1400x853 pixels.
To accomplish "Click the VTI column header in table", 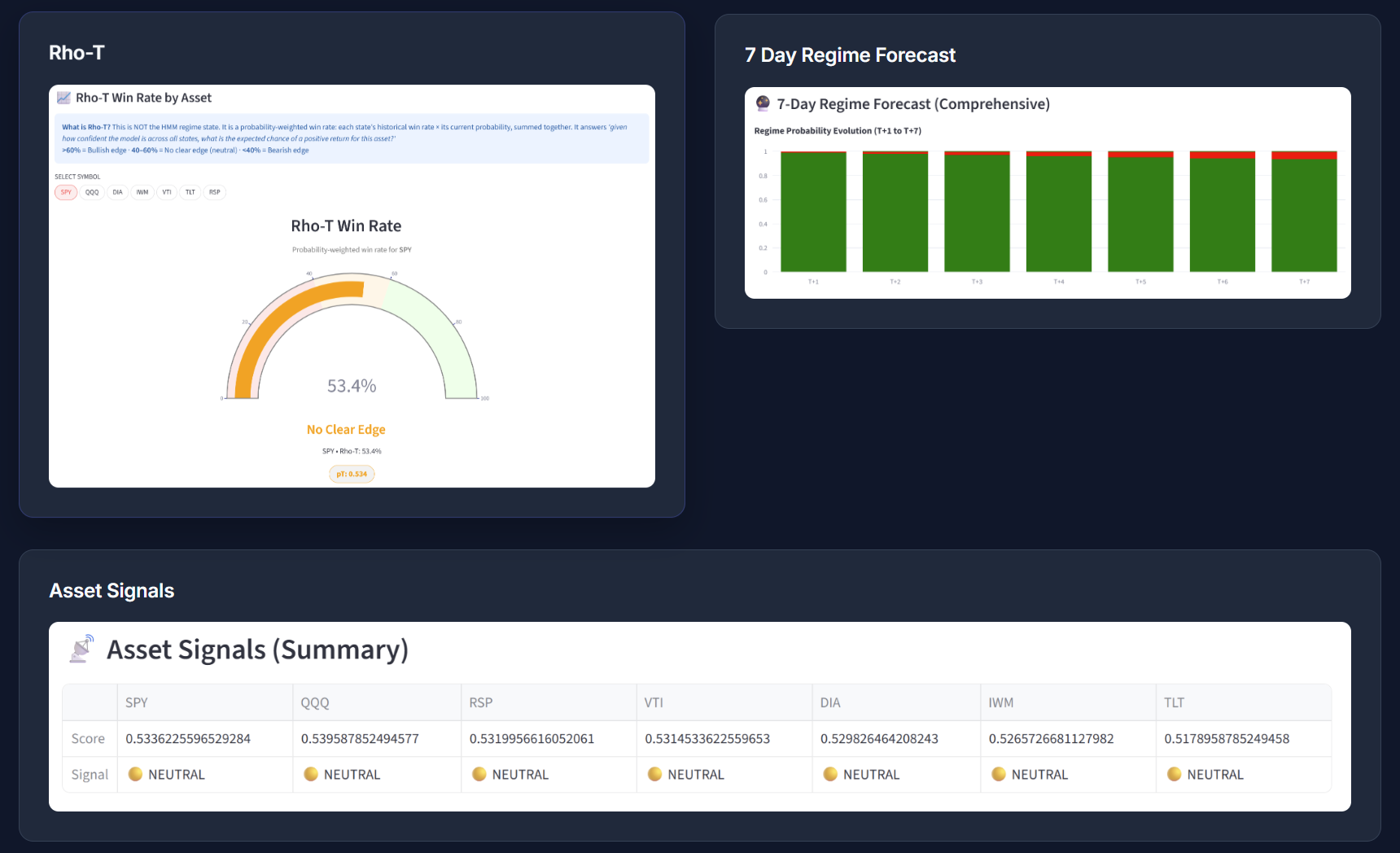I will [x=654, y=702].
